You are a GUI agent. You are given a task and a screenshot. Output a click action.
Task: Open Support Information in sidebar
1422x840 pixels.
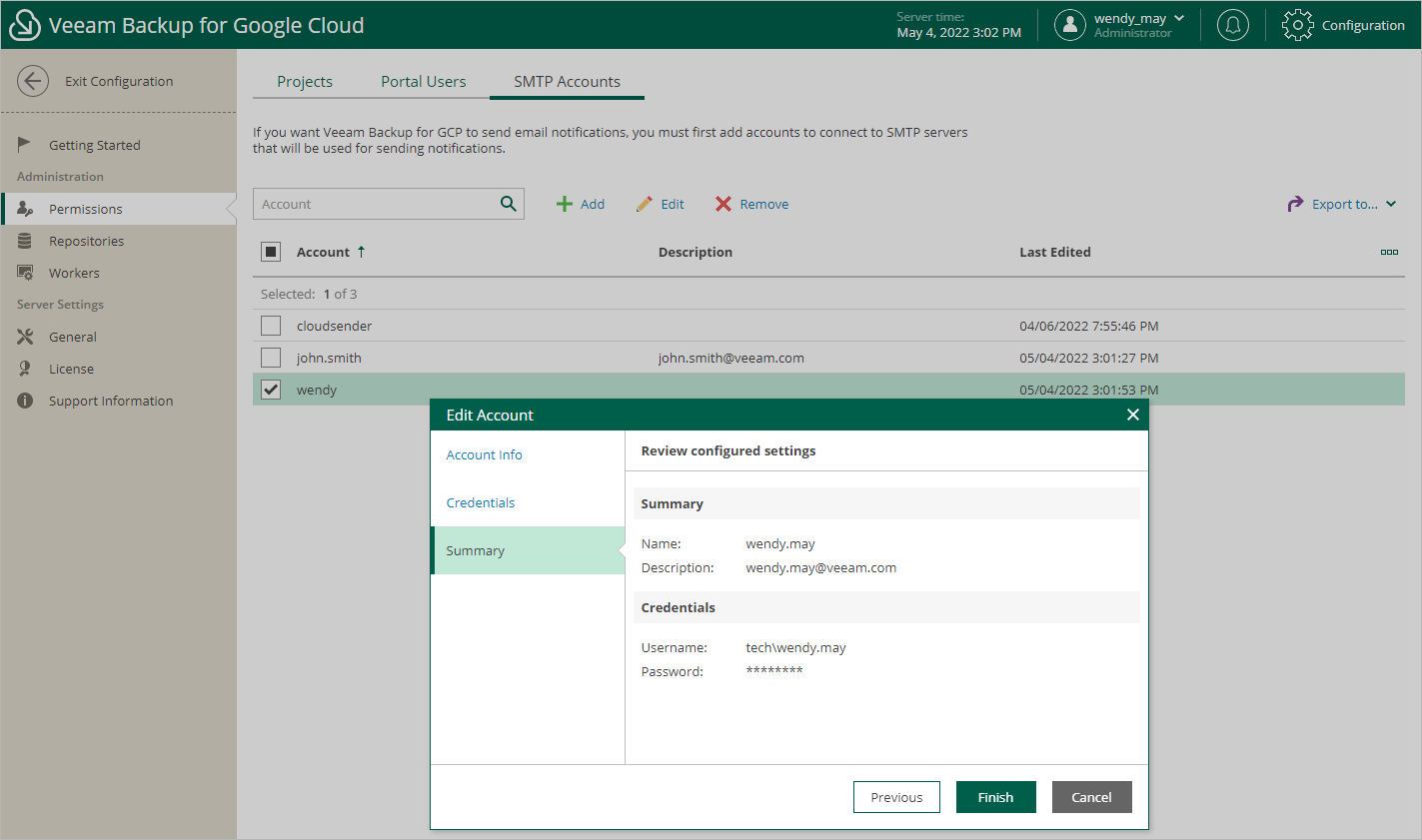111,401
